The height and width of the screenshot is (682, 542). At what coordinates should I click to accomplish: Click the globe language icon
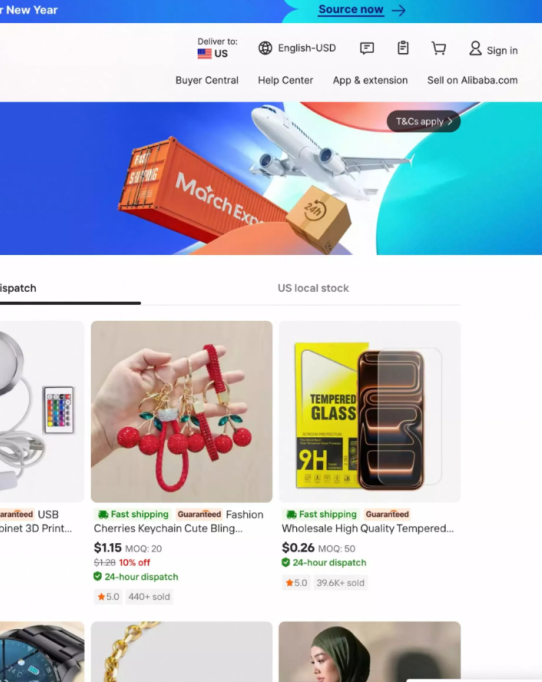tap(265, 48)
